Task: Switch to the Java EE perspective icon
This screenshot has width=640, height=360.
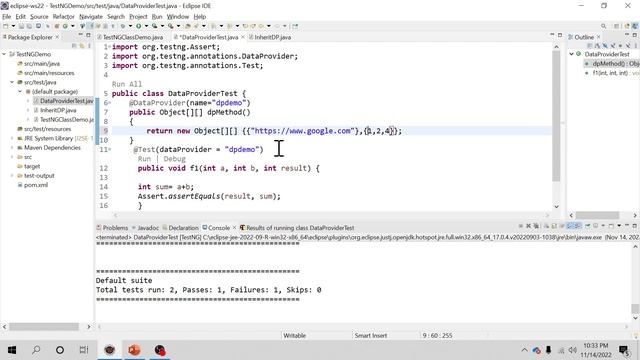Action: coord(627,26)
